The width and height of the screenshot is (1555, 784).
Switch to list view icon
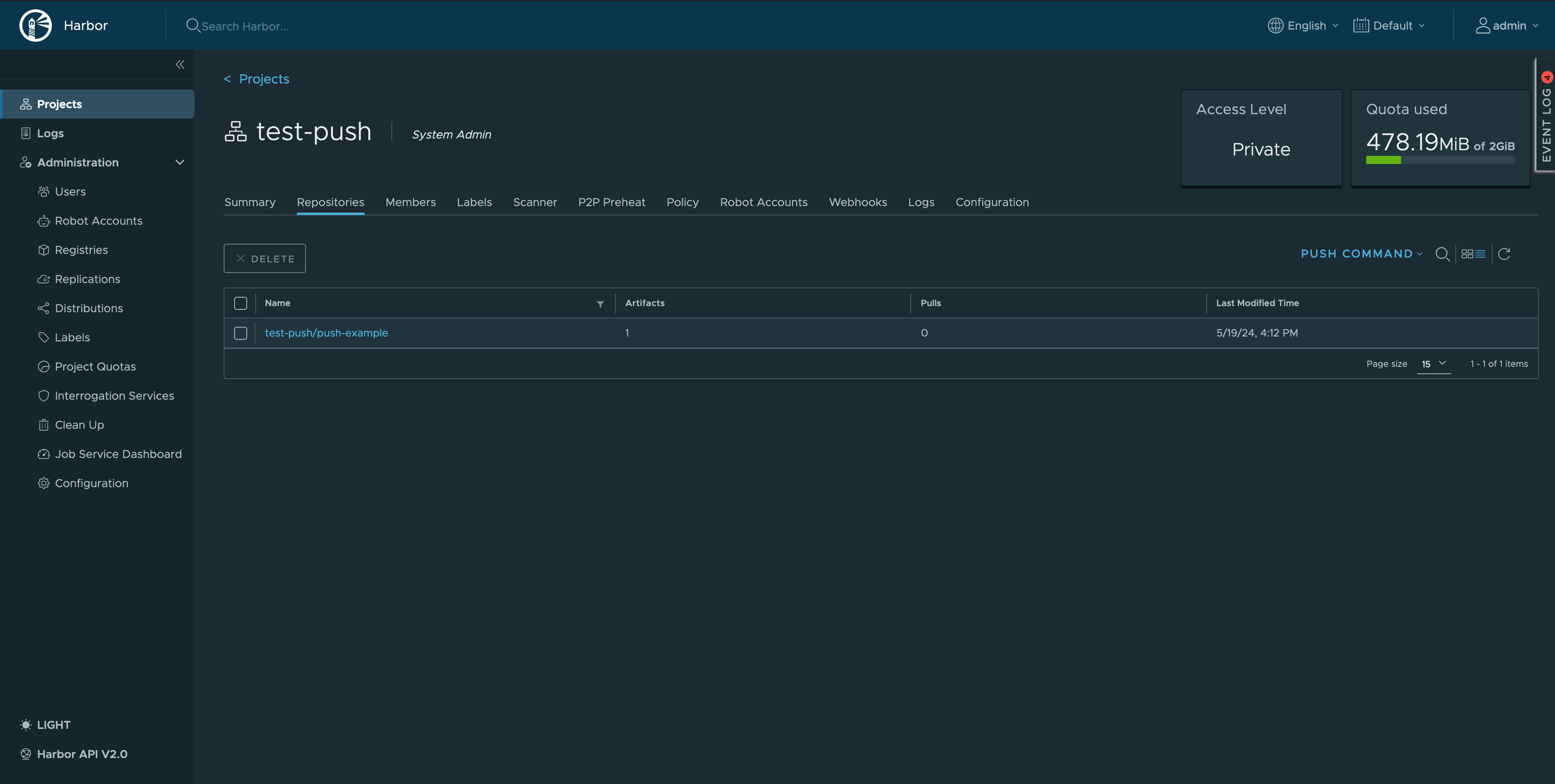(x=1480, y=254)
